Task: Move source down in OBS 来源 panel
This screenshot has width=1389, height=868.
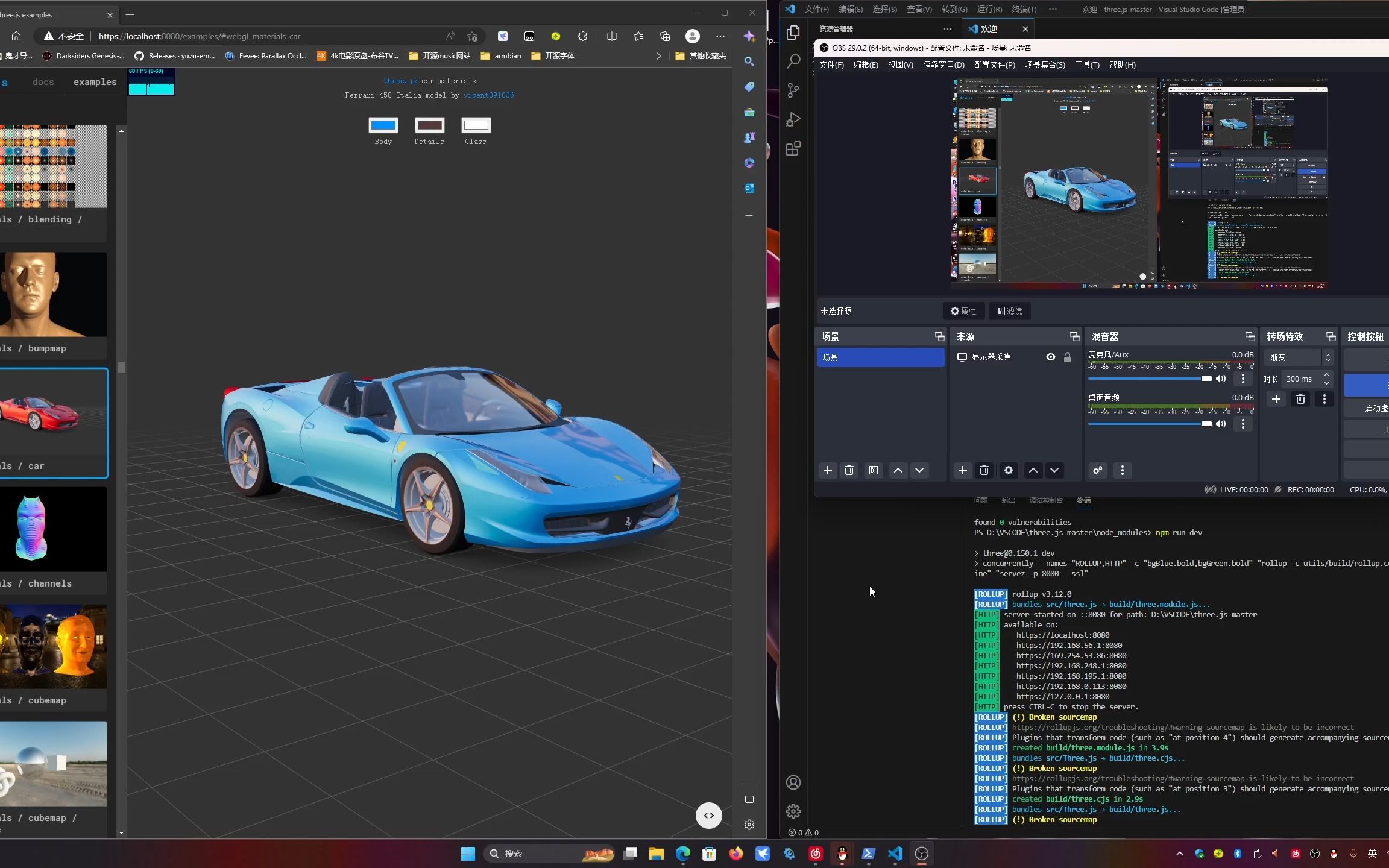Action: coord(1054,470)
